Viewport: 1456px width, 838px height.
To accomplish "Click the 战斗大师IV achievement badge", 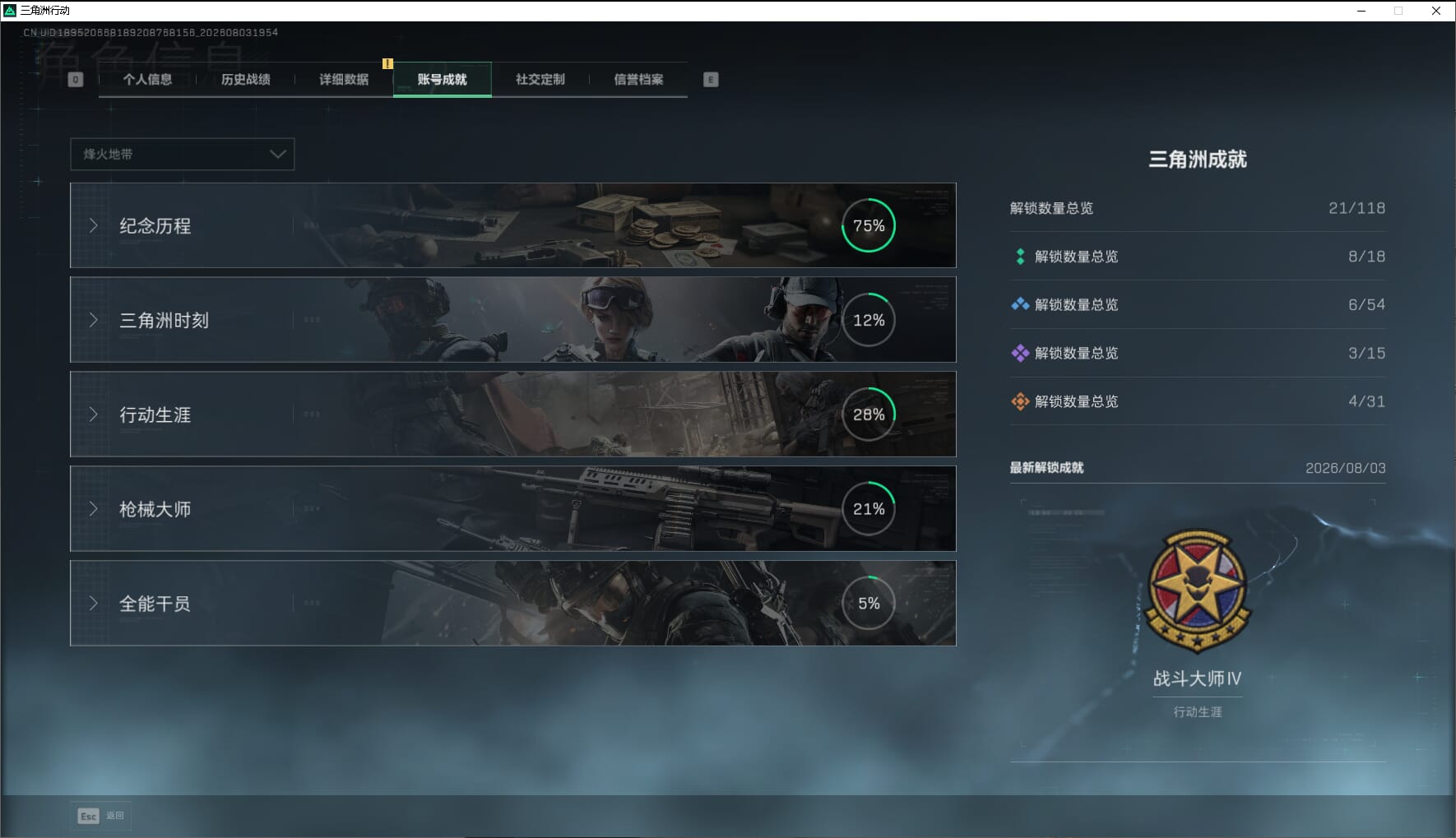I will [x=1198, y=591].
